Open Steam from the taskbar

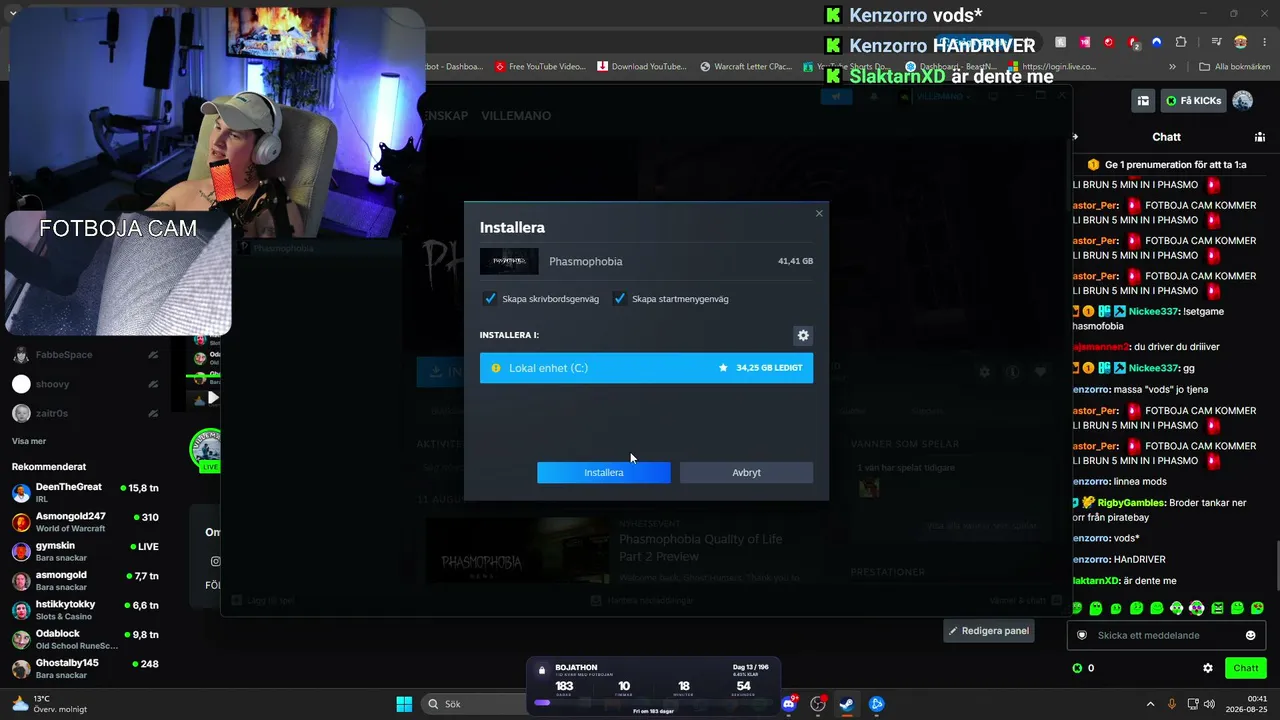[x=847, y=703]
